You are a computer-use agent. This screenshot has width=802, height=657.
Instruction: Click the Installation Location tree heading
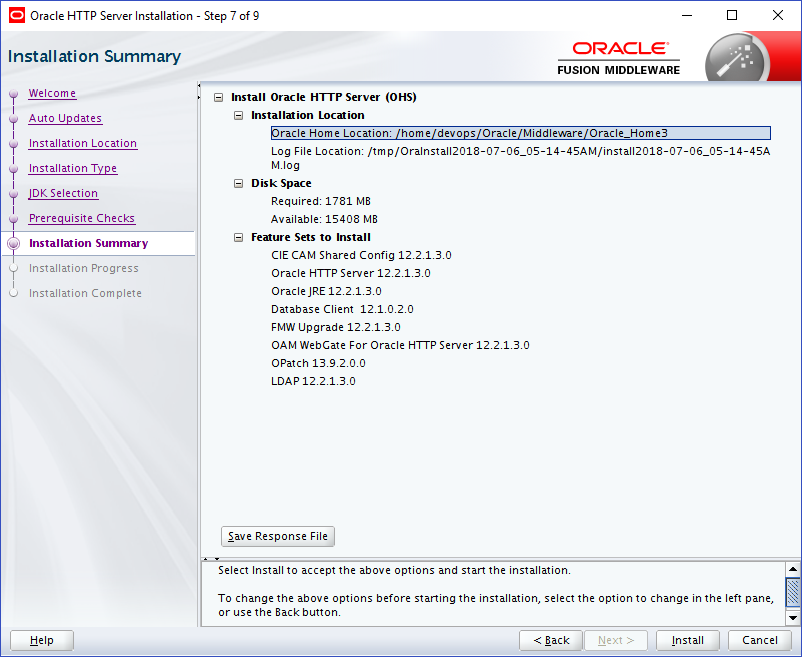[307, 115]
